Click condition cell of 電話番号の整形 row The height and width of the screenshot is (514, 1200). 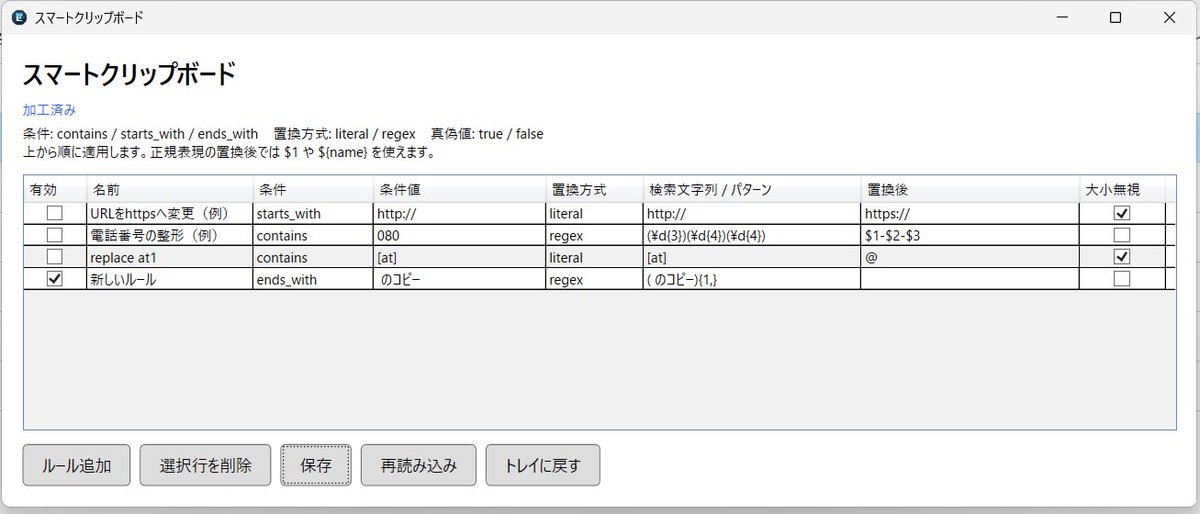313,235
